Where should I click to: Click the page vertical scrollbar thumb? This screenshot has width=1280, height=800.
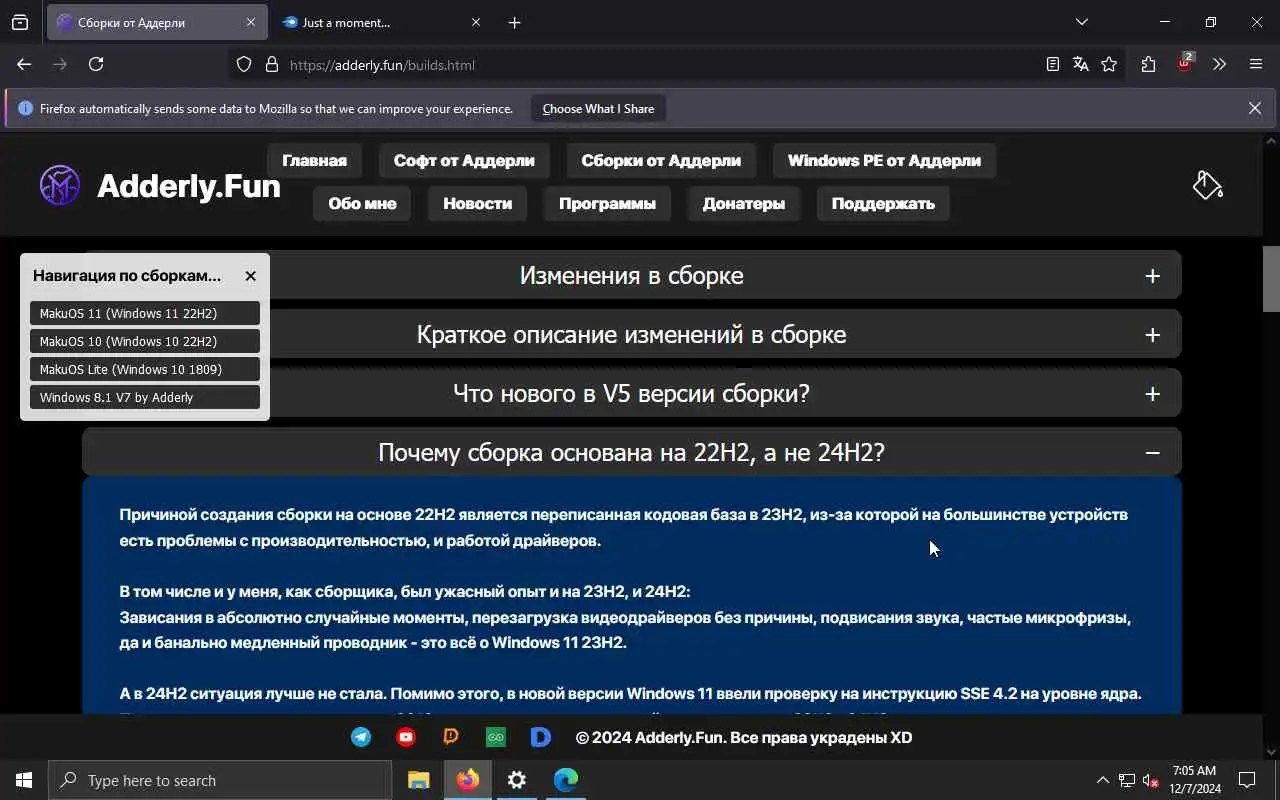click(x=1271, y=279)
